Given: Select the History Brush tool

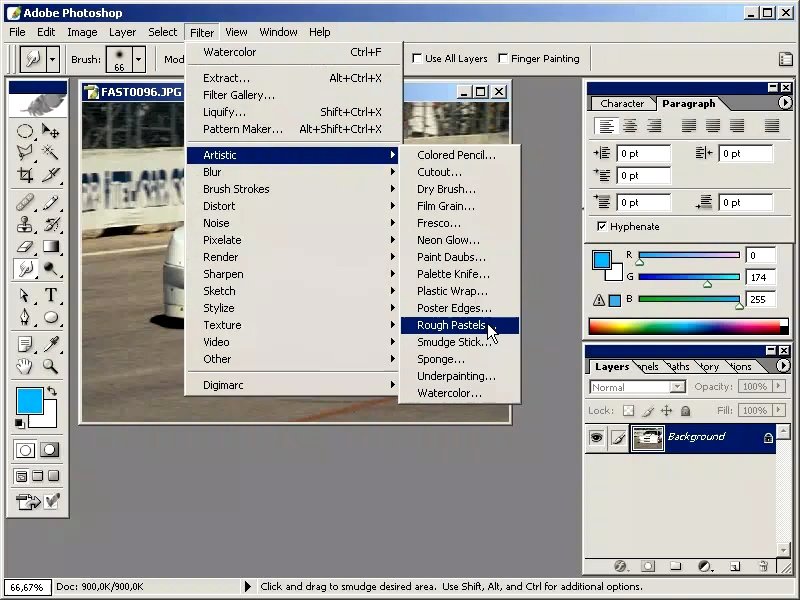Looking at the screenshot, I should (x=51, y=224).
